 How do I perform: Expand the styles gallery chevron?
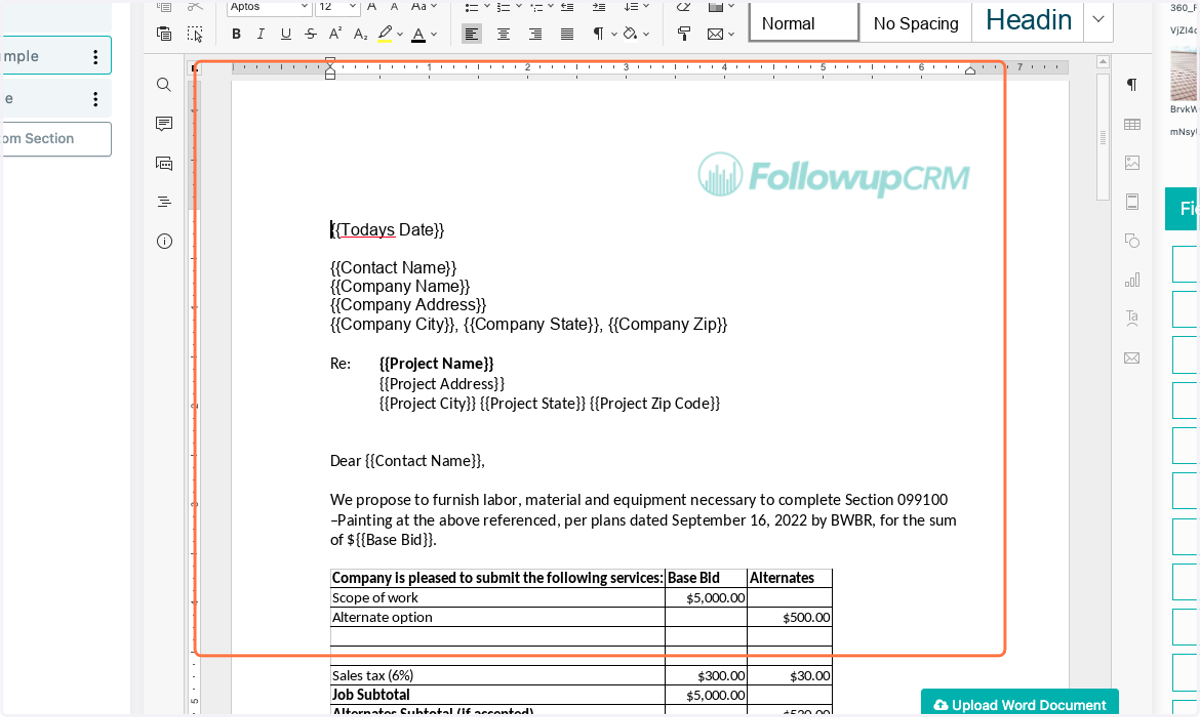1098,20
